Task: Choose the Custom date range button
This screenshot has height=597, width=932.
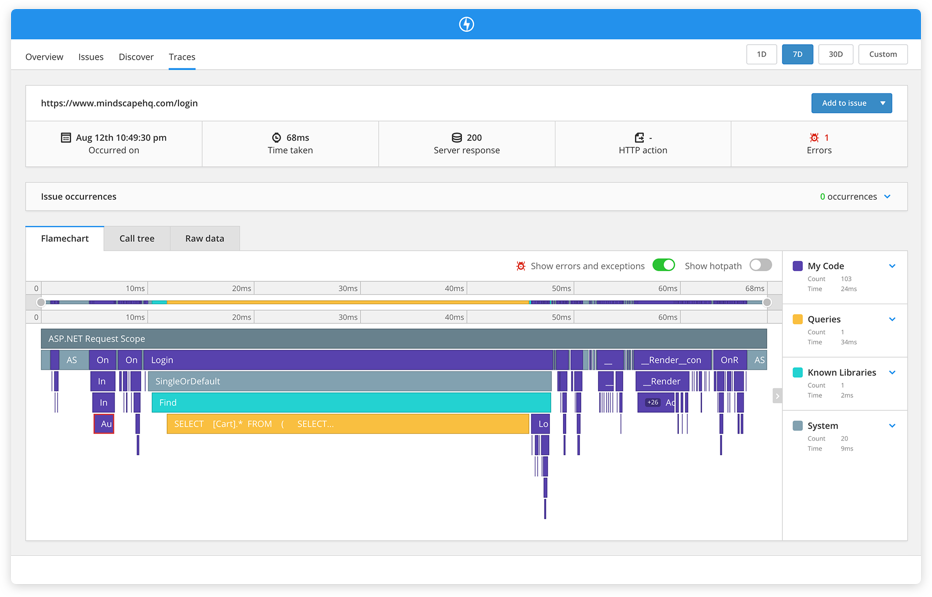Action: 882,55
